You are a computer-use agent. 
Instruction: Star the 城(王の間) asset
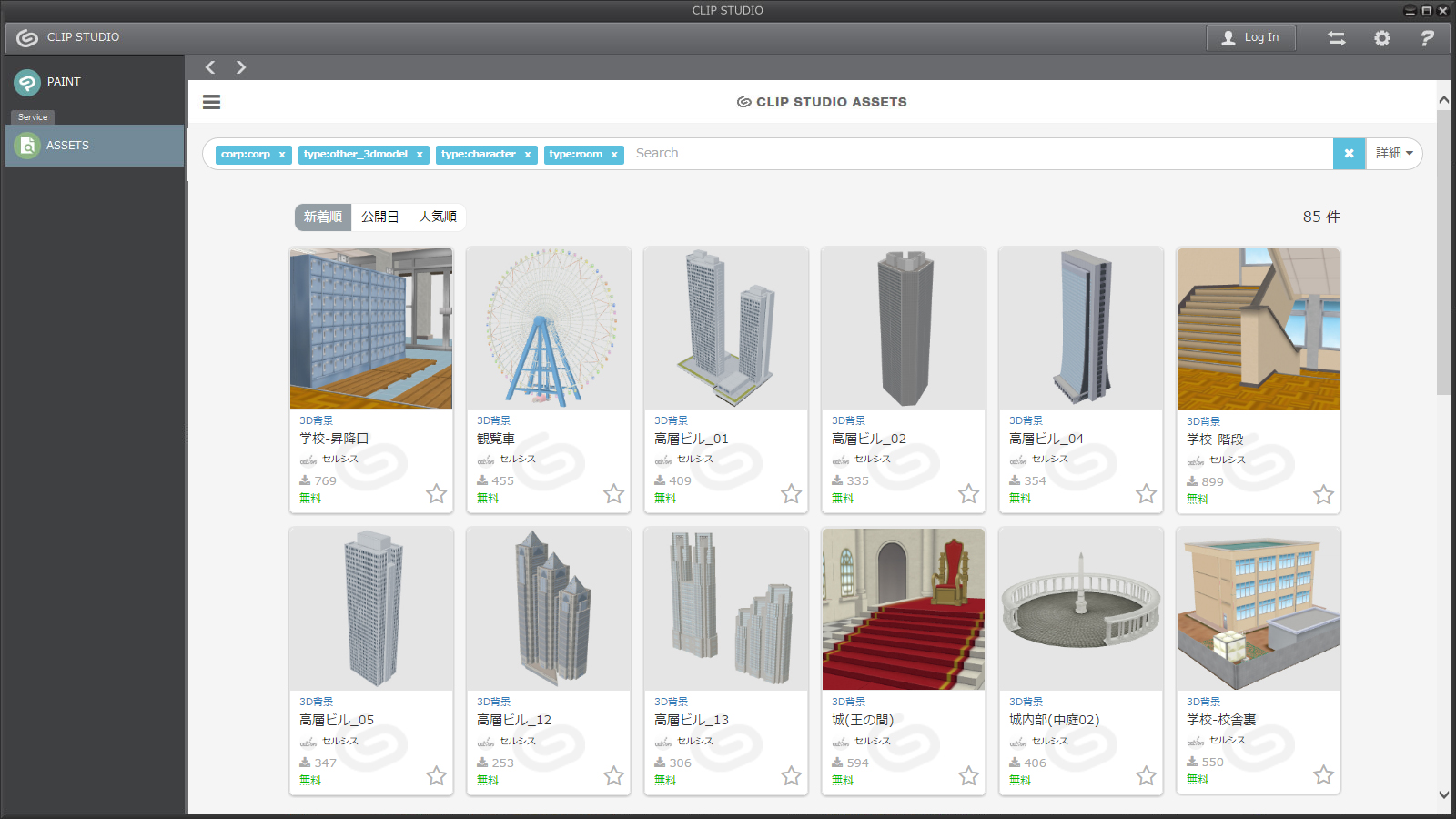point(968,775)
